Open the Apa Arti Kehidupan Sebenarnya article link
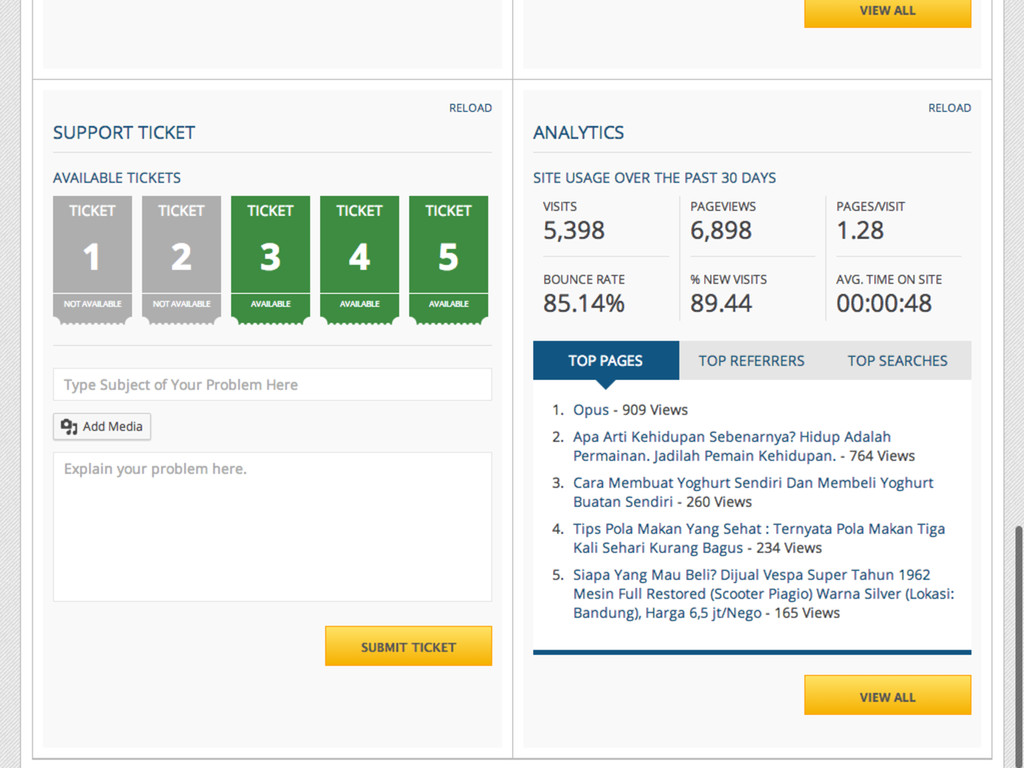The image size is (1024, 768). 731,437
